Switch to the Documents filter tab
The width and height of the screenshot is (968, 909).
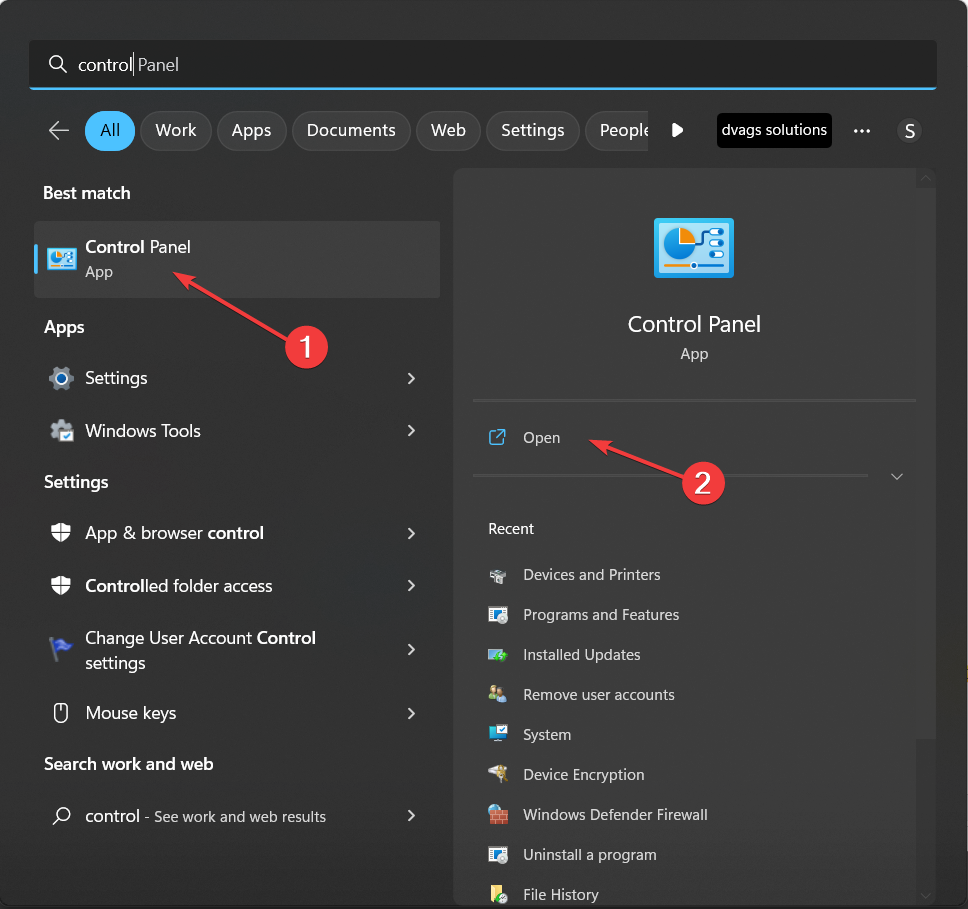(351, 130)
